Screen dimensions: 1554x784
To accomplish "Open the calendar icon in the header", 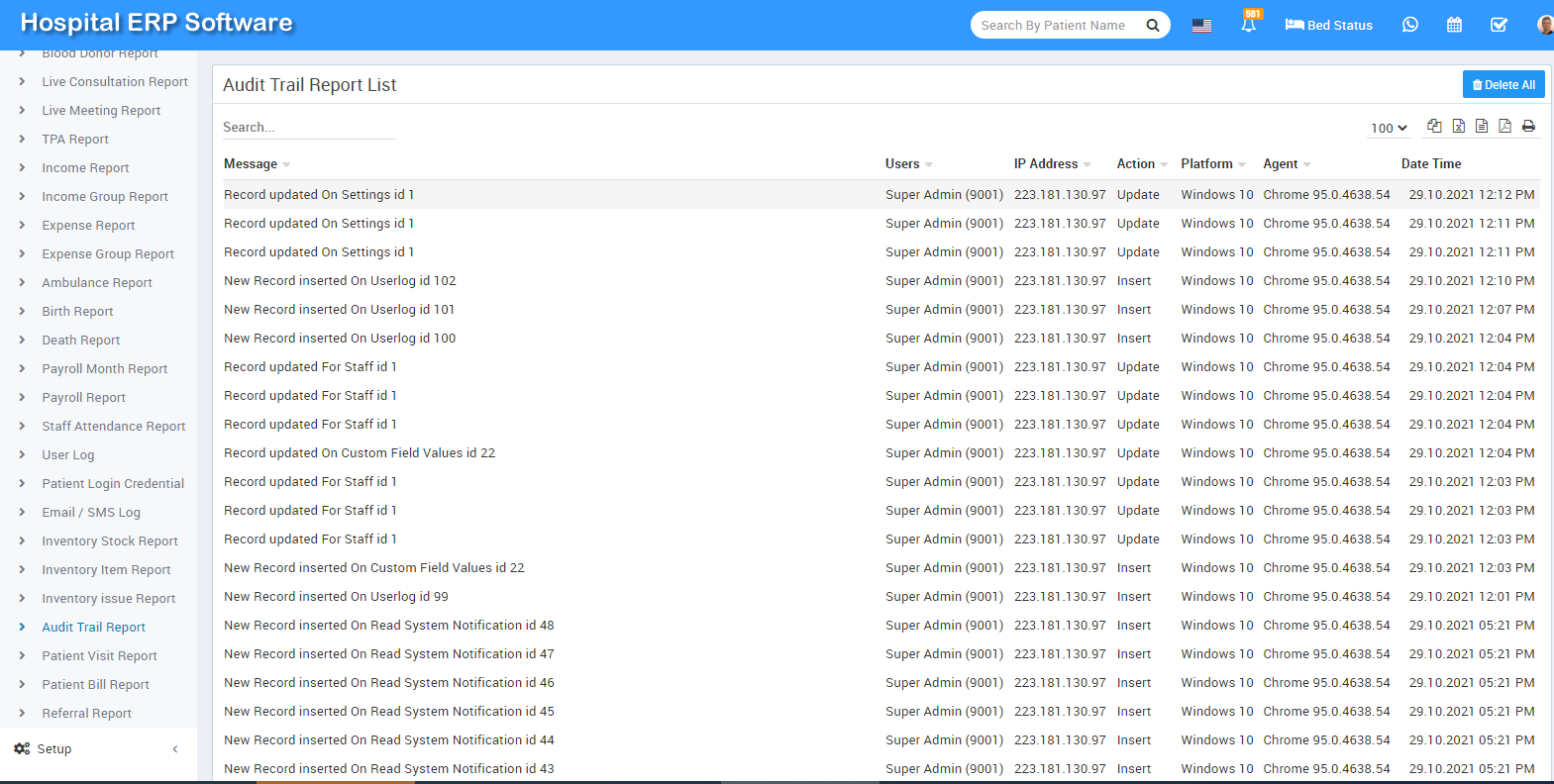I will 1454,25.
